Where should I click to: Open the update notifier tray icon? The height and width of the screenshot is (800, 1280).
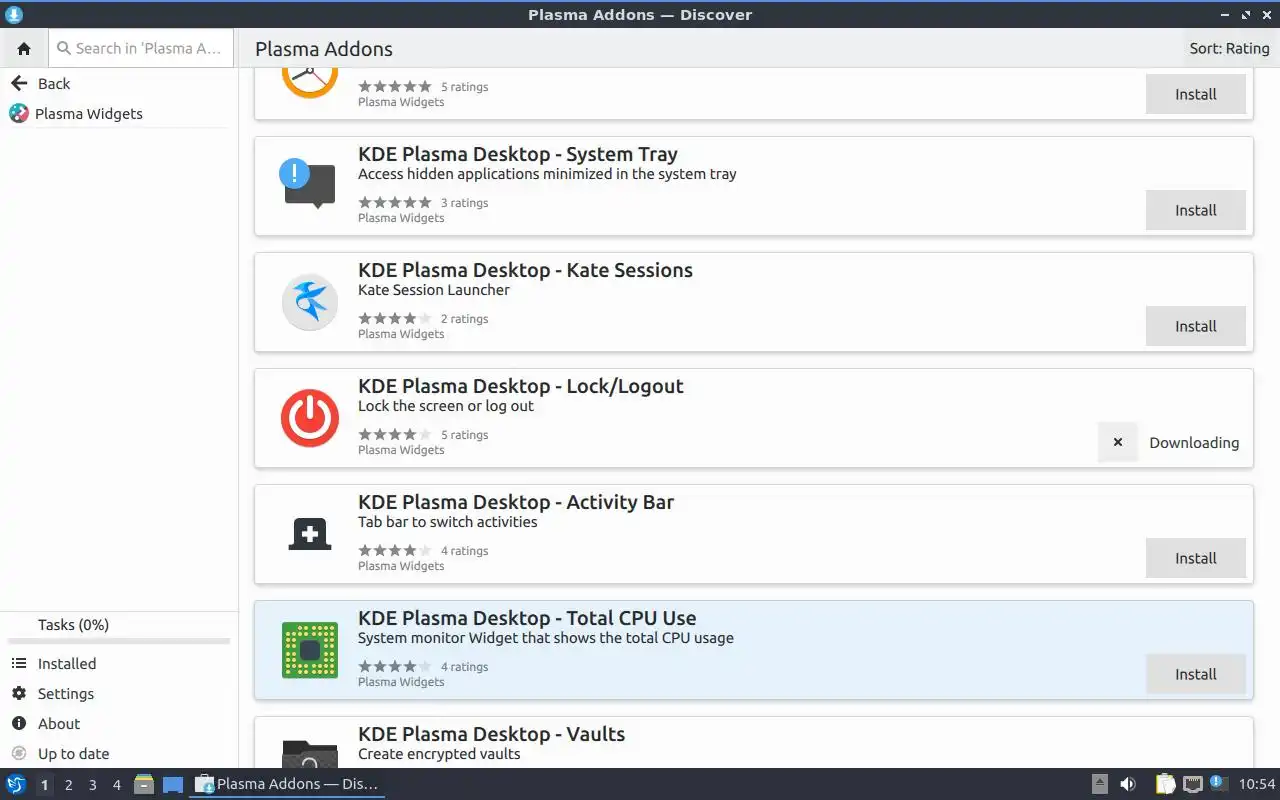click(1218, 784)
